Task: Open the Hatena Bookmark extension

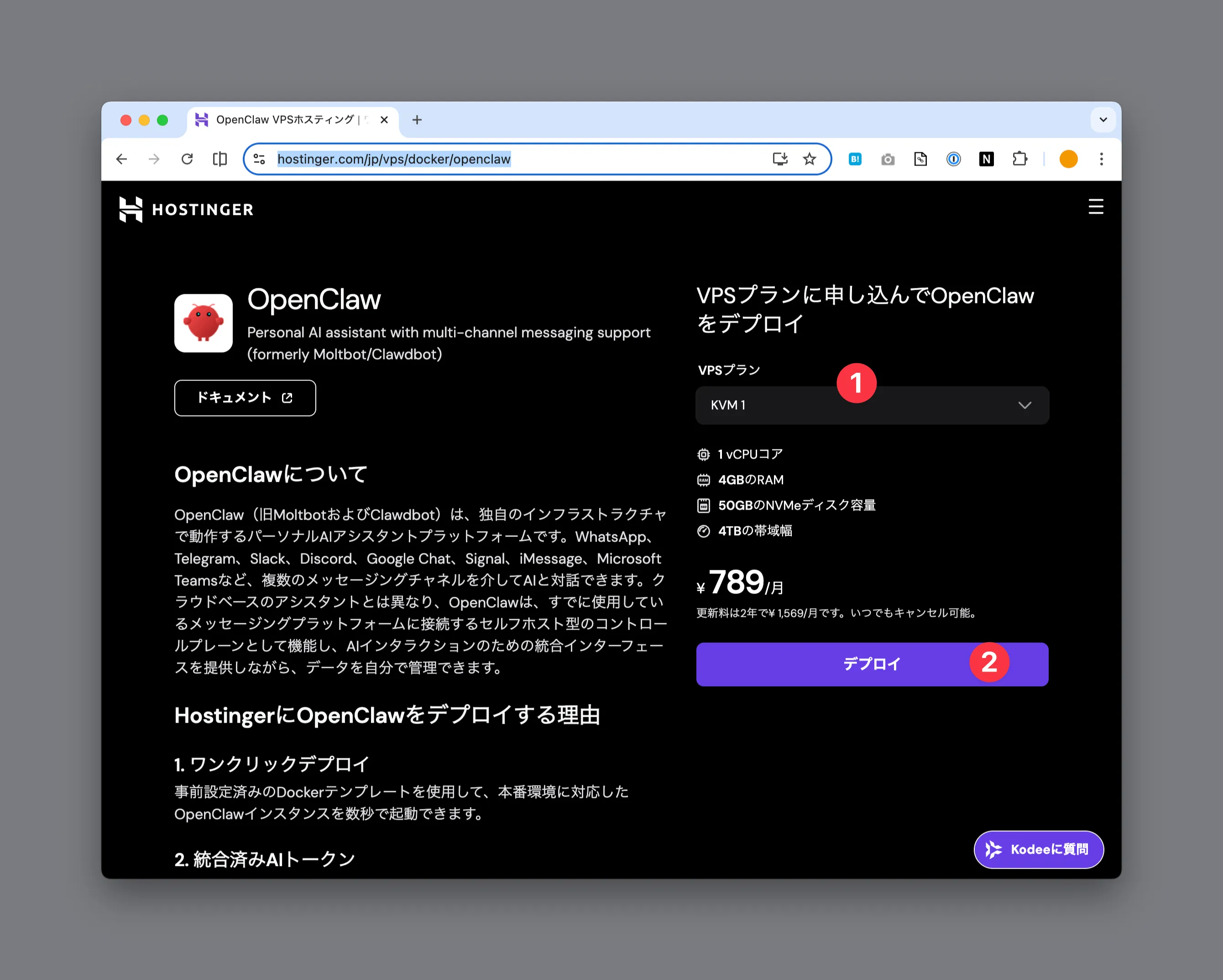Action: click(x=855, y=159)
